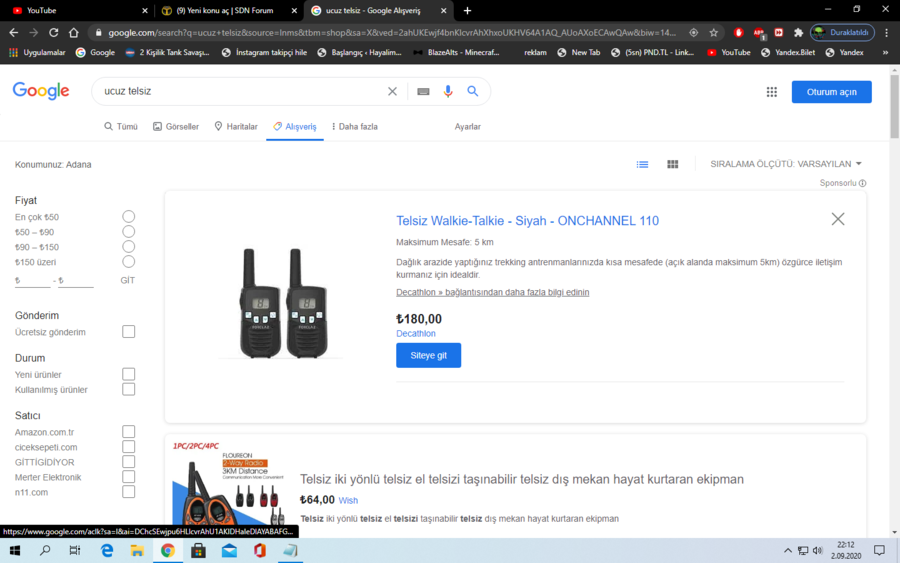Filter by seller Amazon.com.tr checkbox

coord(129,432)
